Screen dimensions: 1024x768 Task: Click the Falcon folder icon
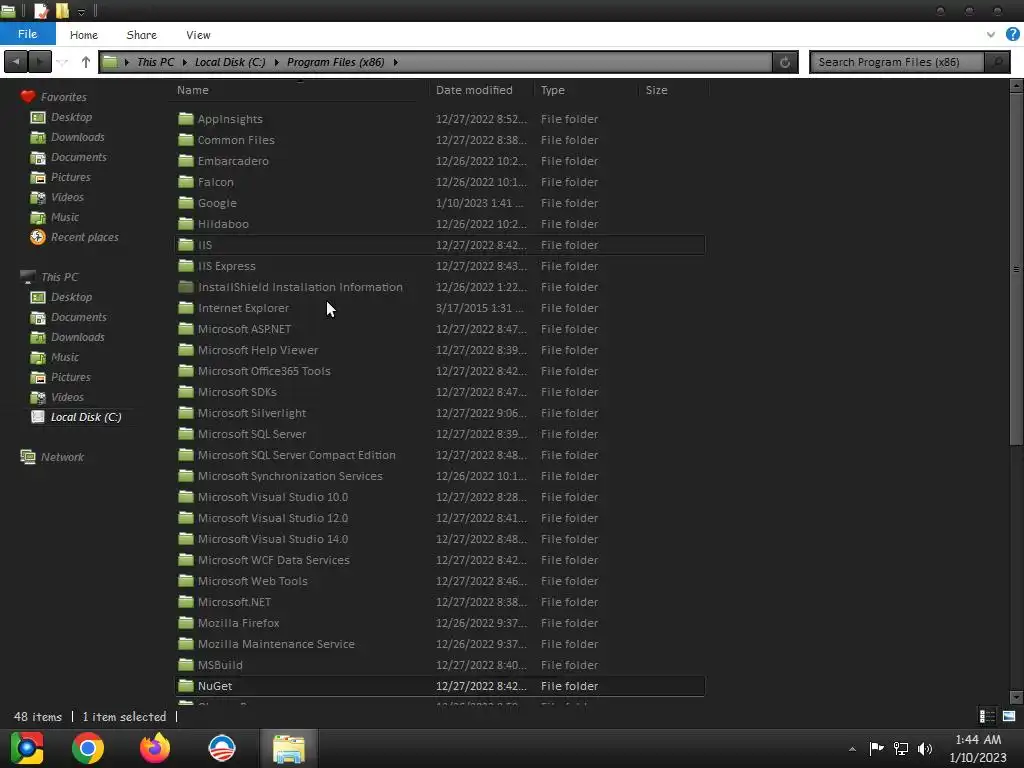tap(186, 182)
